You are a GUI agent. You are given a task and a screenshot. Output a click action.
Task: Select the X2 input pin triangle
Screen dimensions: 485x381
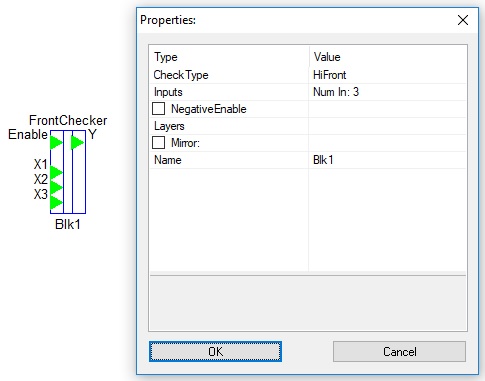pyautogui.click(x=56, y=187)
